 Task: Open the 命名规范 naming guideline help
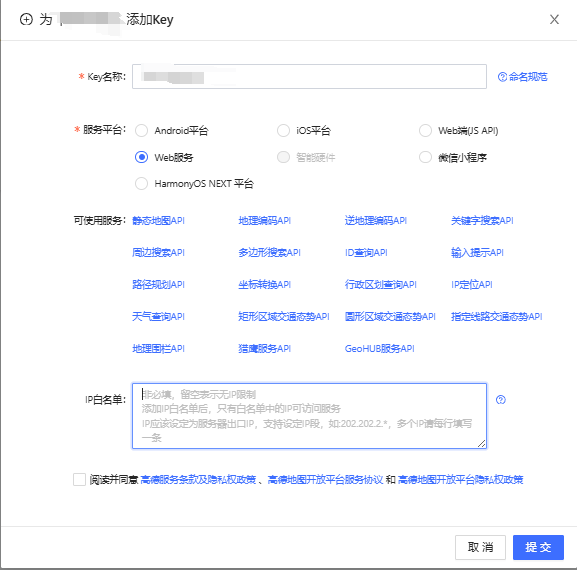(523, 77)
